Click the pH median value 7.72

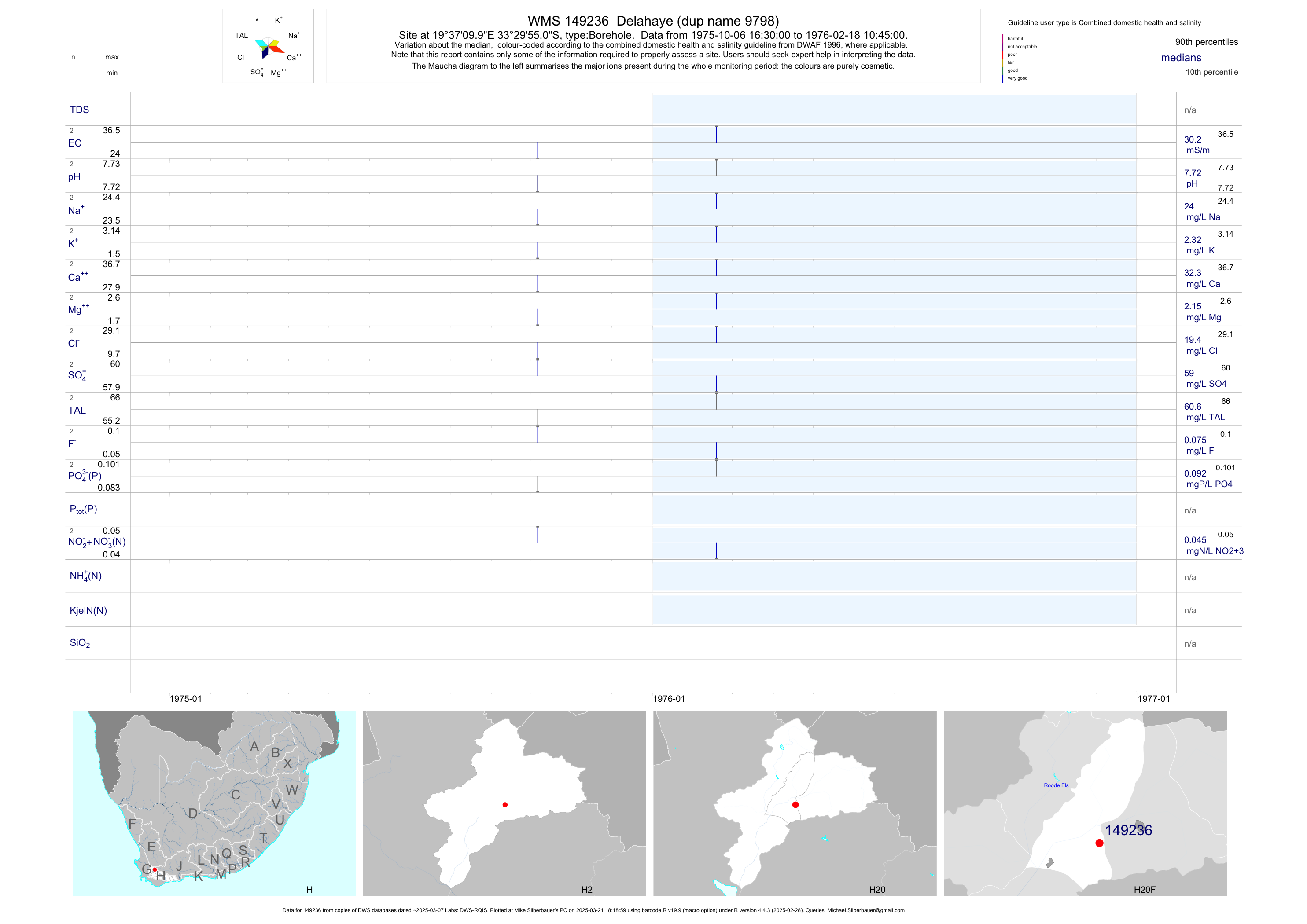[1193, 173]
